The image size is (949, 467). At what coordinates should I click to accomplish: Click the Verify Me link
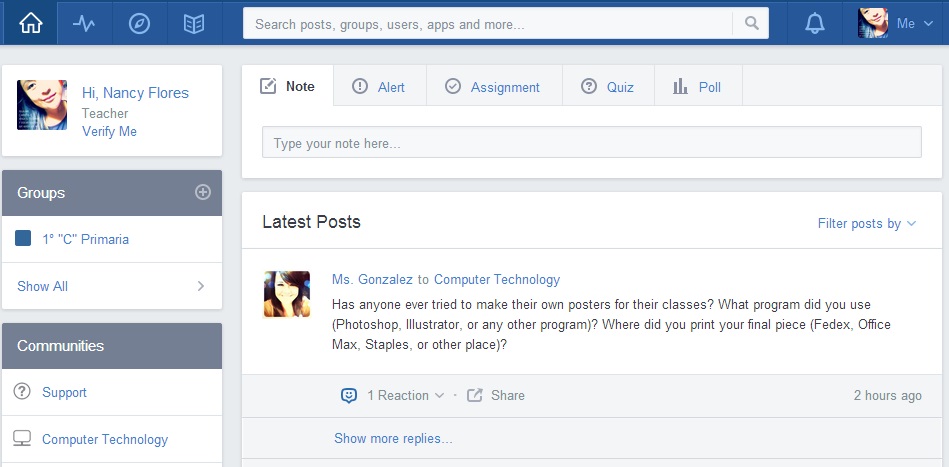[x=110, y=131]
